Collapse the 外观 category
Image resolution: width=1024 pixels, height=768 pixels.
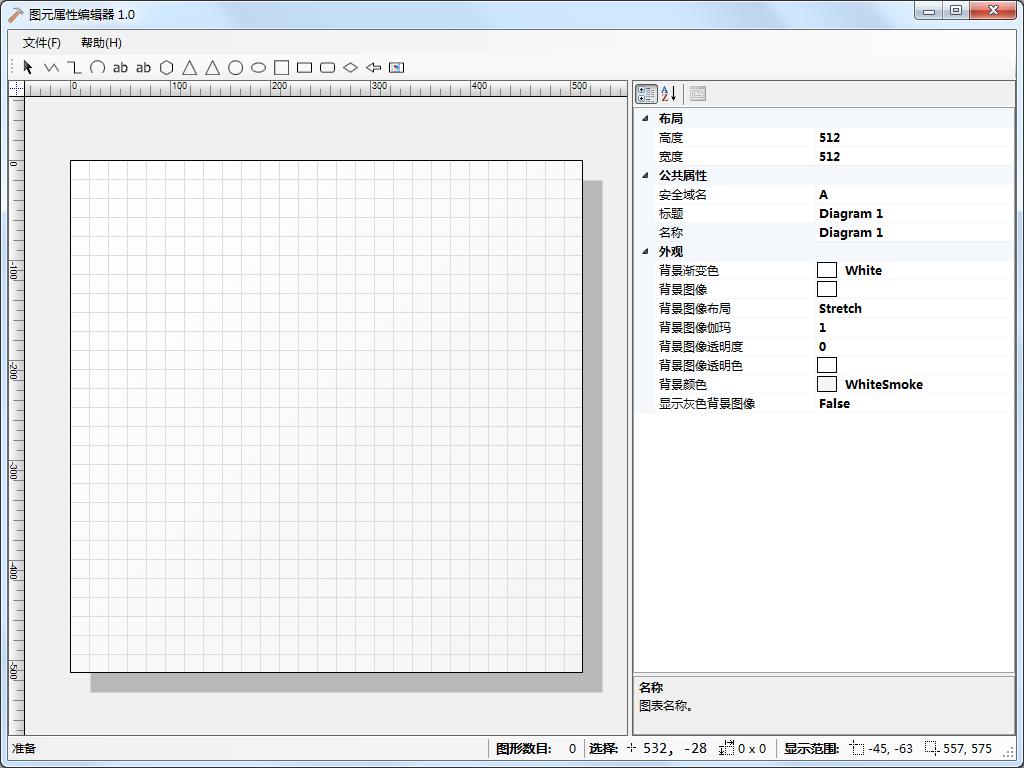pyautogui.click(x=645, y=251)
